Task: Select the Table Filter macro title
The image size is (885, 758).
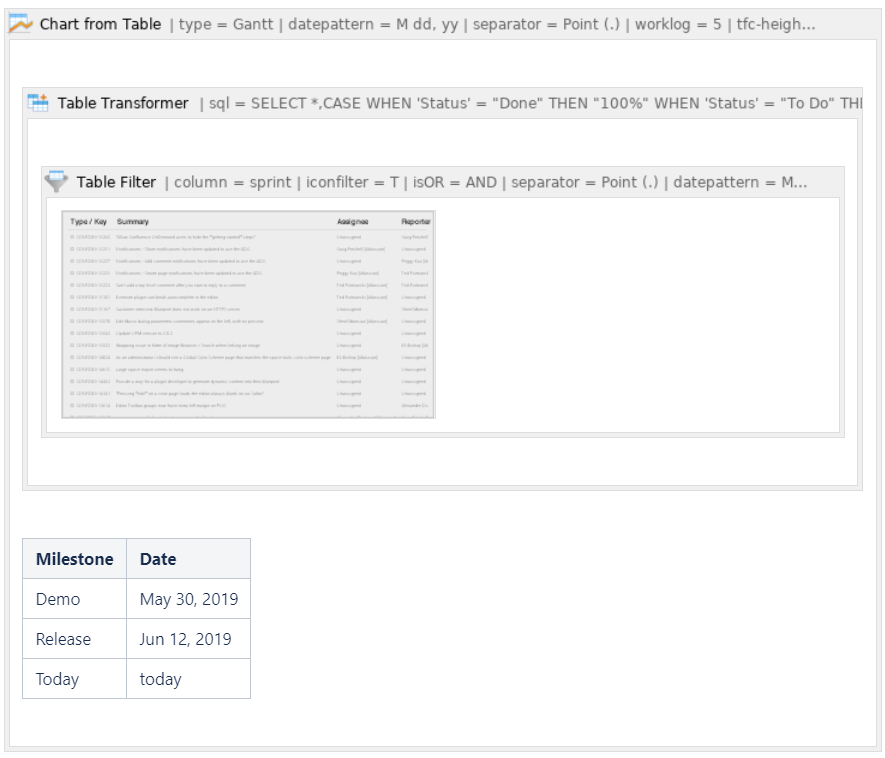Action: point(116,182)
